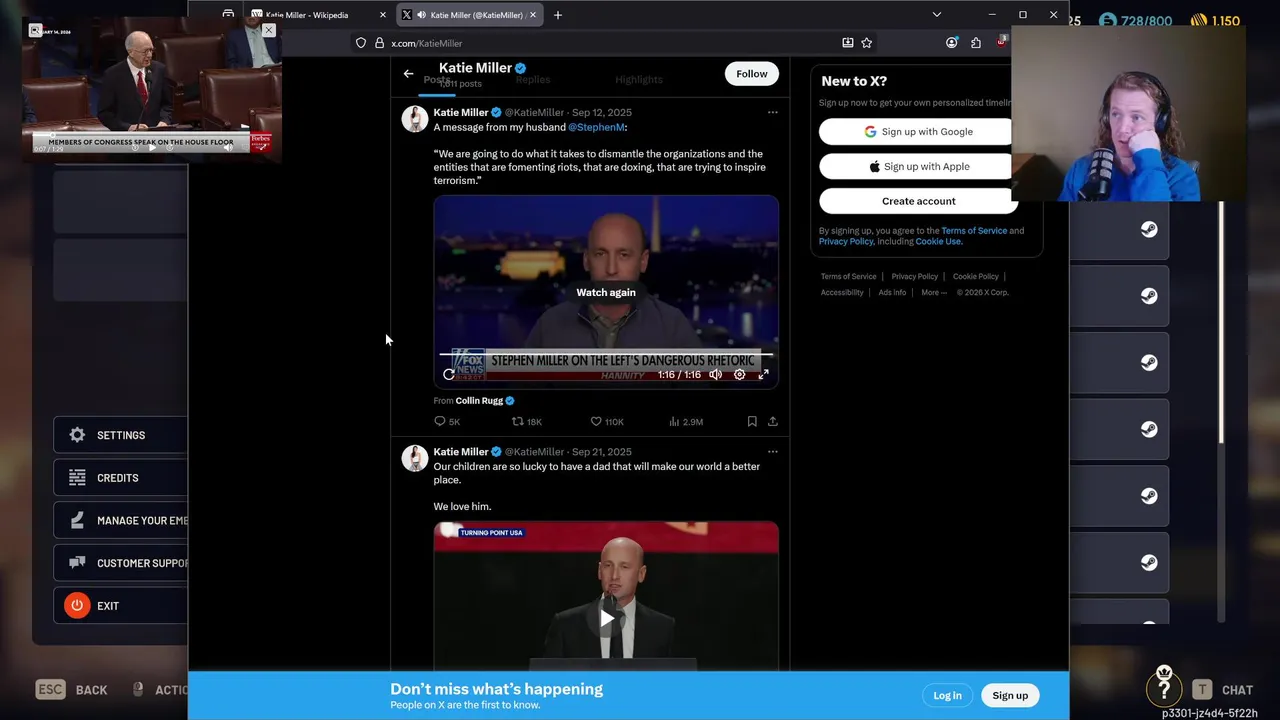
Task: Open replies with 5K comments
Action: point(447,422)
